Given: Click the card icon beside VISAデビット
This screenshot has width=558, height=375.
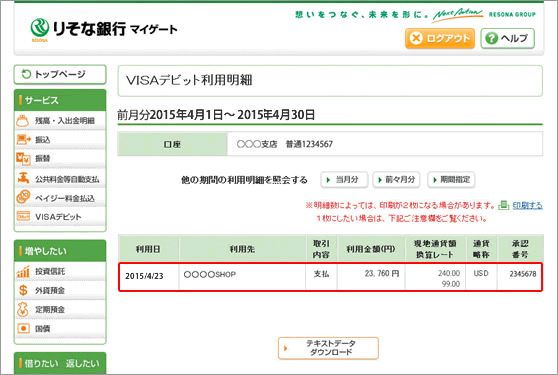Looking at the screenshot, I should pyautogui.click(x=23, y=216).
